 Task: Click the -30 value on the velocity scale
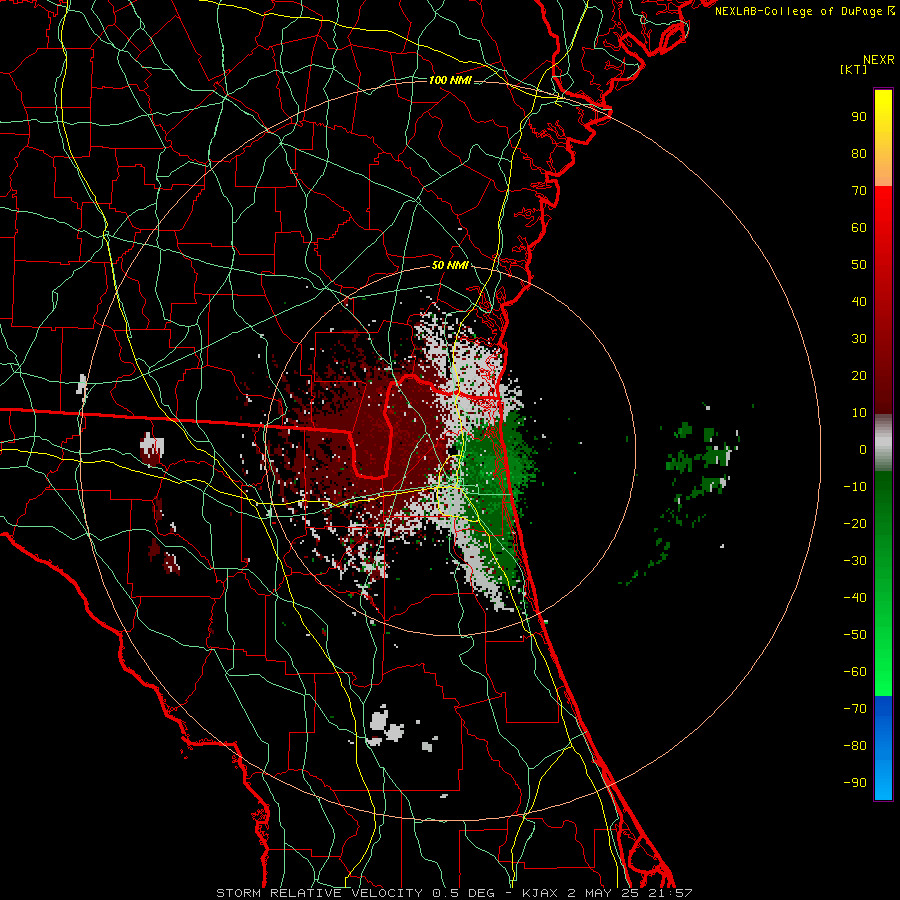click(855, 561)
